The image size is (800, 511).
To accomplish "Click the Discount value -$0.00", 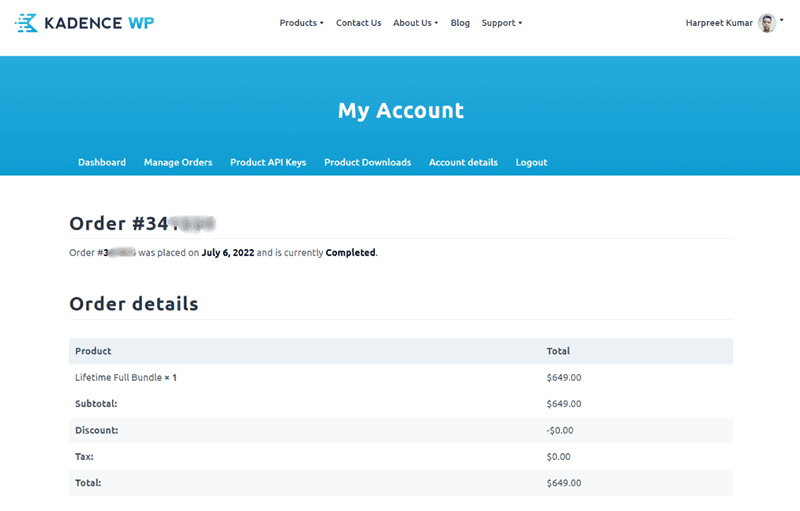I will (x=560, y=430).
